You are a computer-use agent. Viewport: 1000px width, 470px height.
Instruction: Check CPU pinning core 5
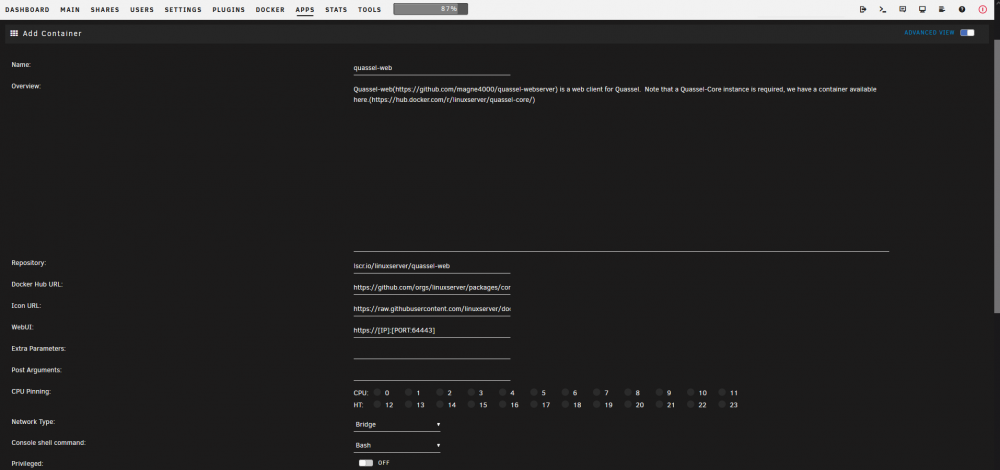(534, 393)
